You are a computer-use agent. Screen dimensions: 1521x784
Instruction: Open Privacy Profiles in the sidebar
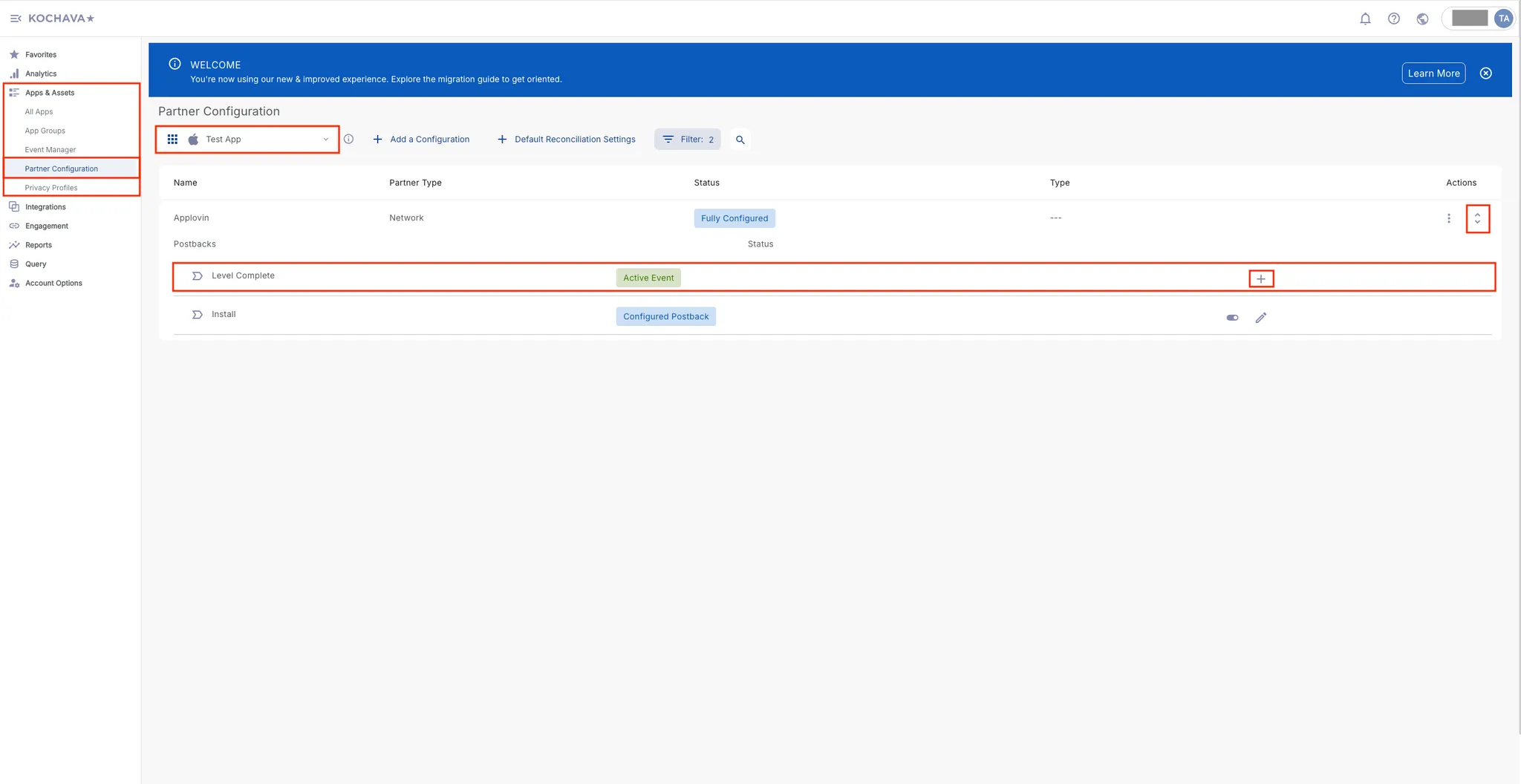tap(51, 188)
